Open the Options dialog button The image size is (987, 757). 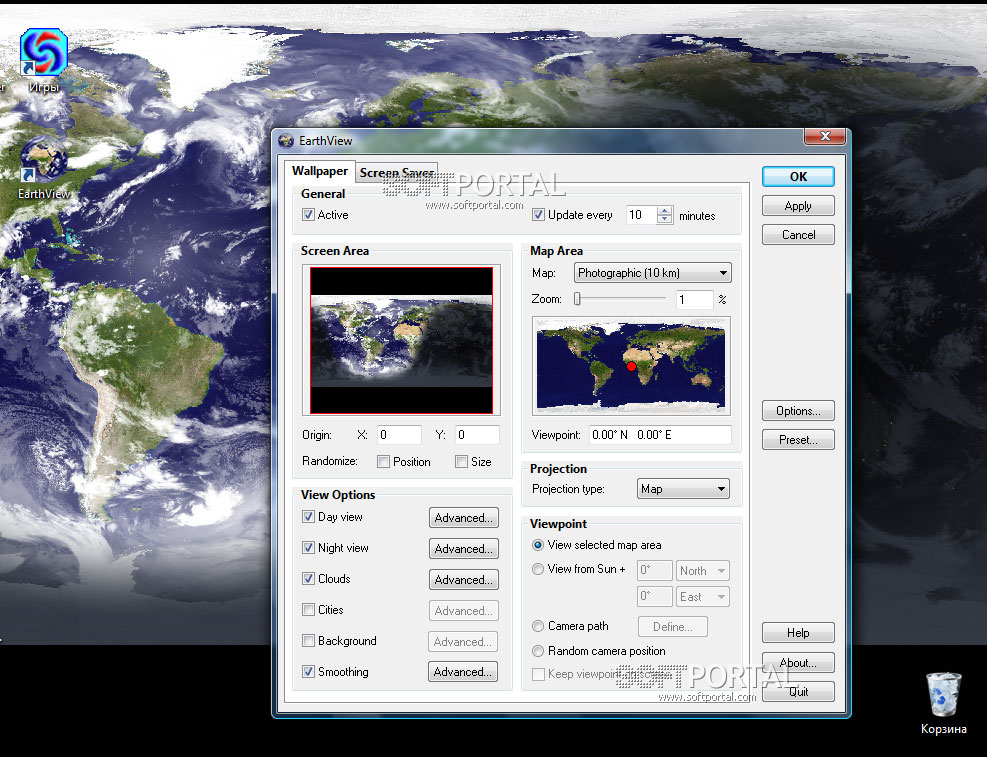(x=798, y=411)
